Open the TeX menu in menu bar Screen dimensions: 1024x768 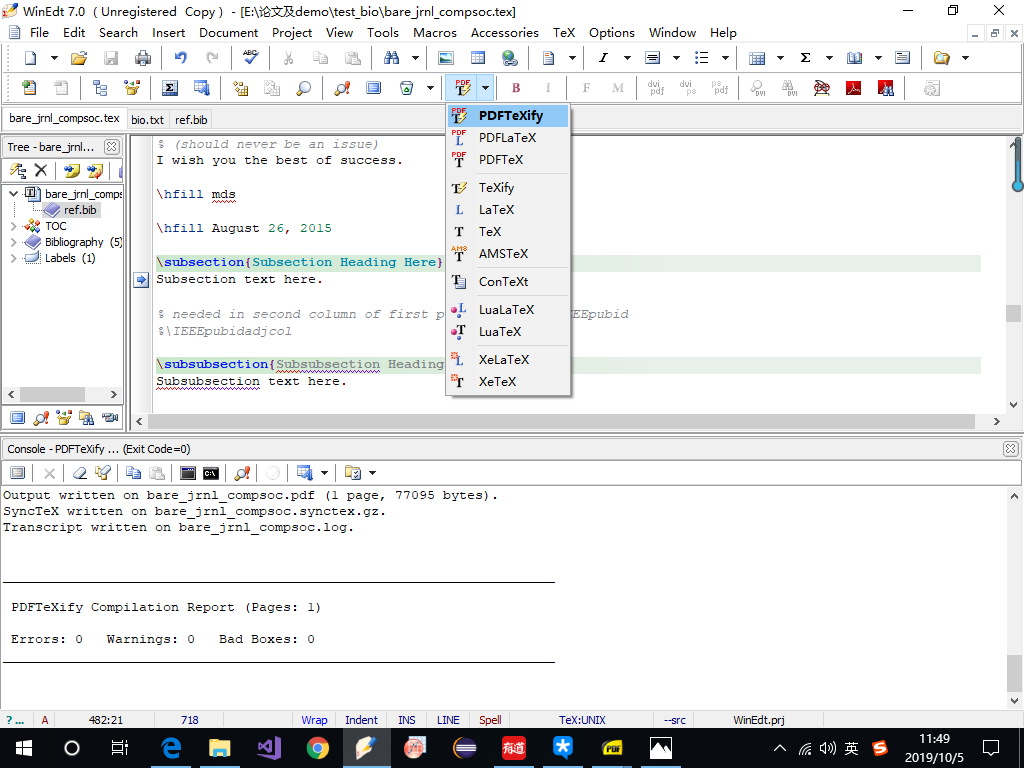click(564, 33)
